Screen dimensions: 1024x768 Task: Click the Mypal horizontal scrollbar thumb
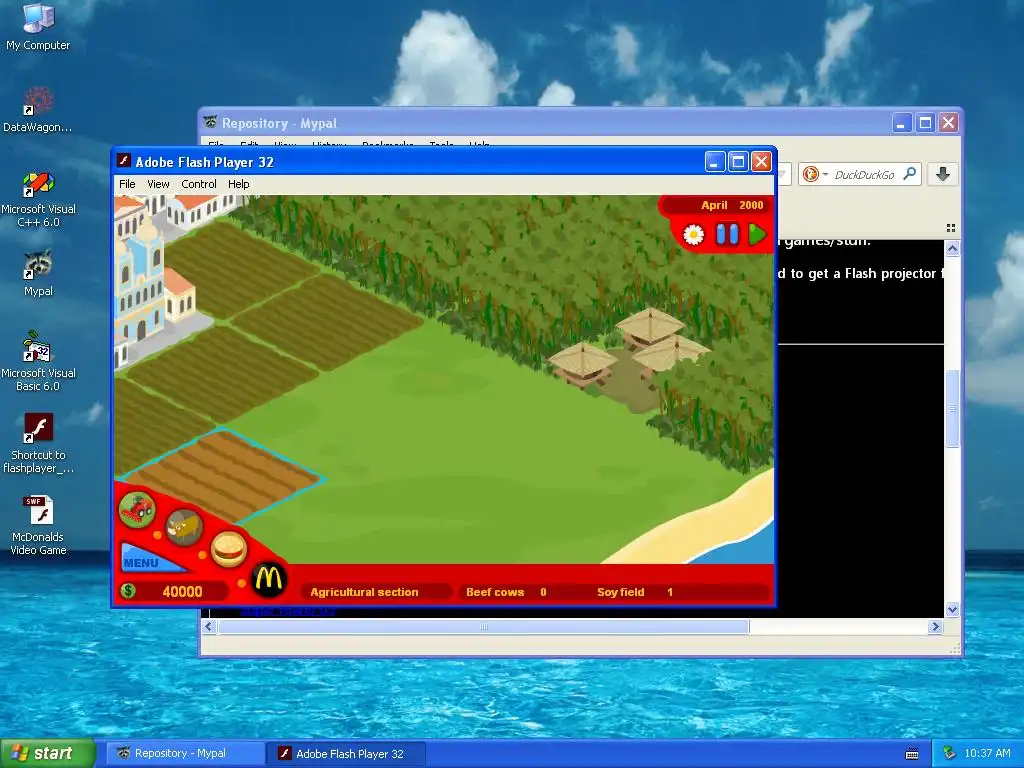pyautogui.click(x=483, y=626)
